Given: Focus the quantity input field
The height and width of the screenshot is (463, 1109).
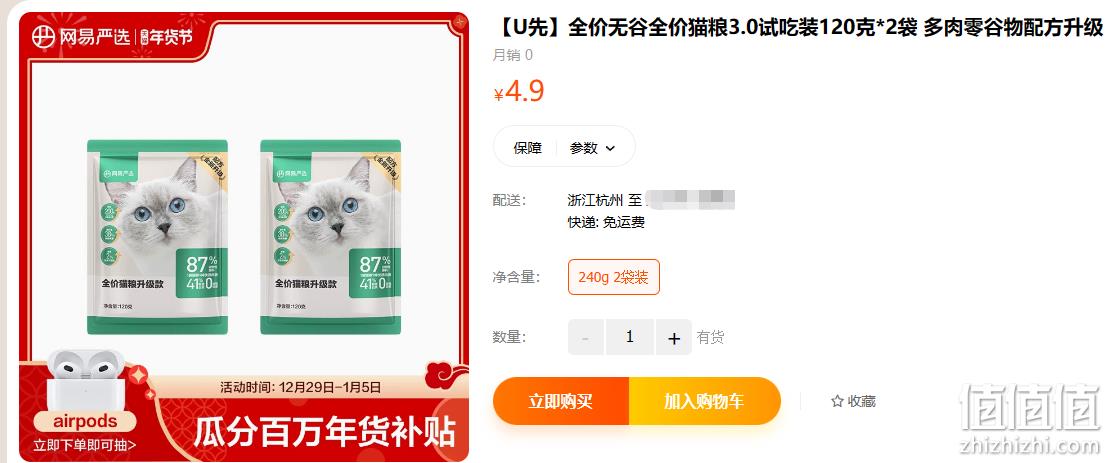Looking at the screenshot, I should click(x=629, y=338).
